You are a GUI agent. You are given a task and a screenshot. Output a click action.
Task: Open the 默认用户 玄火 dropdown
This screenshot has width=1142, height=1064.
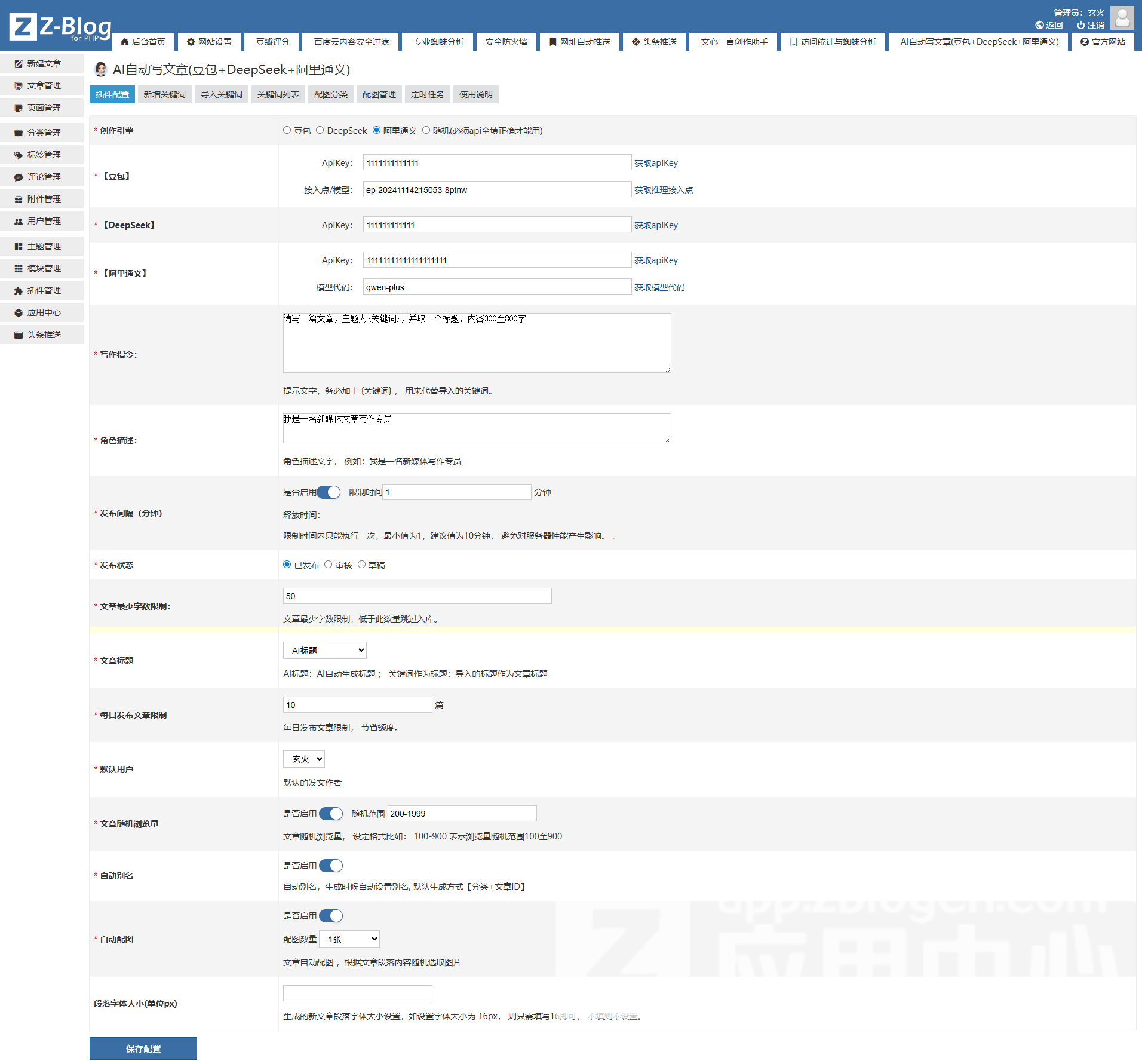click(x=304, y=759)
